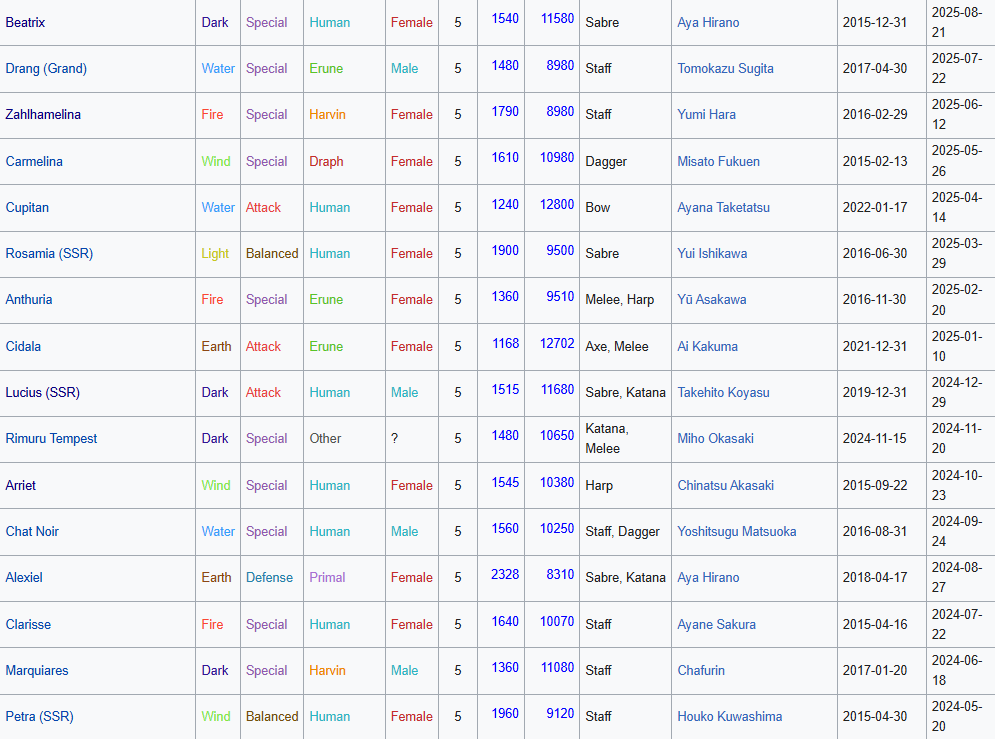This screenshot has width=995, height=739.
Task: Open the Arriet character link
Action: click(x=21, y=485)
